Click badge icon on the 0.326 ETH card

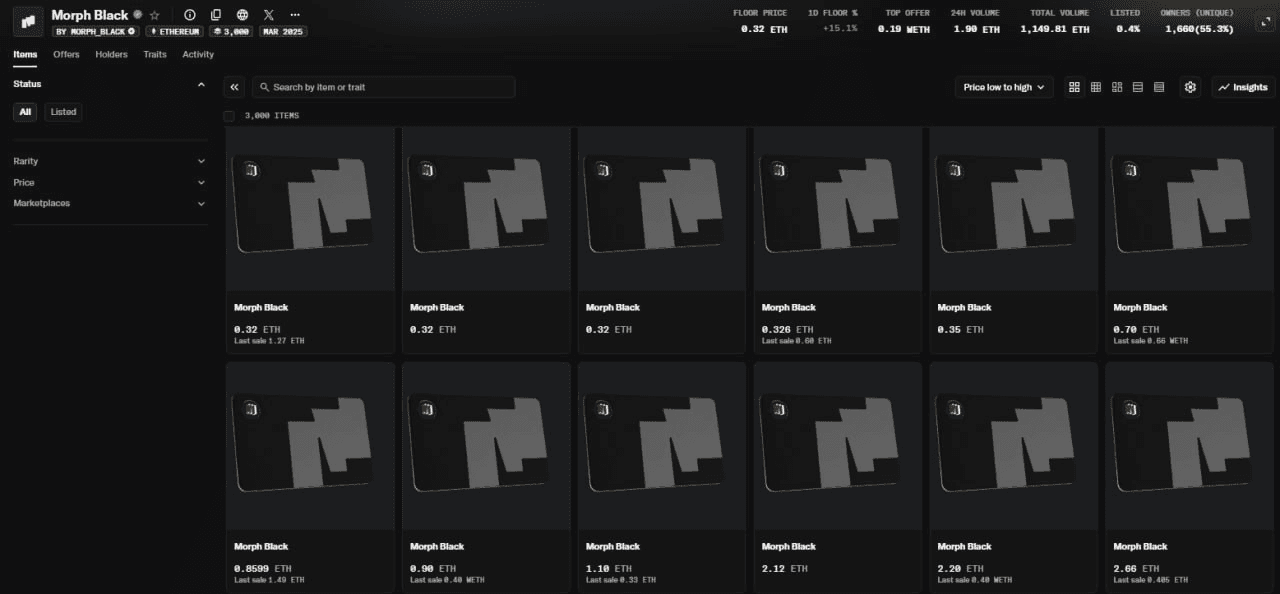coord(779,170)
